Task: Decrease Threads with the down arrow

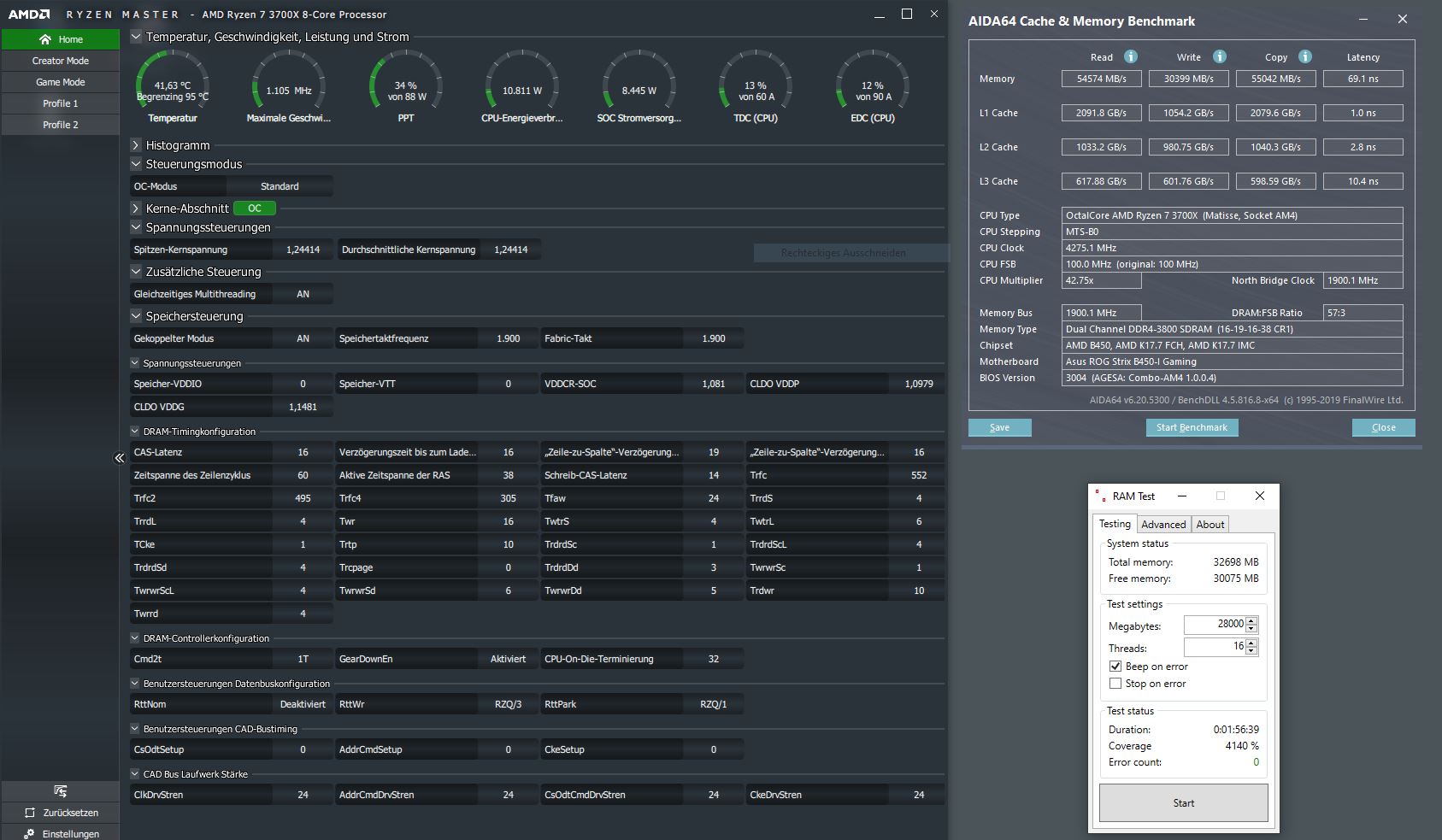Action: pyautogui.click(x=1251, y=651)
